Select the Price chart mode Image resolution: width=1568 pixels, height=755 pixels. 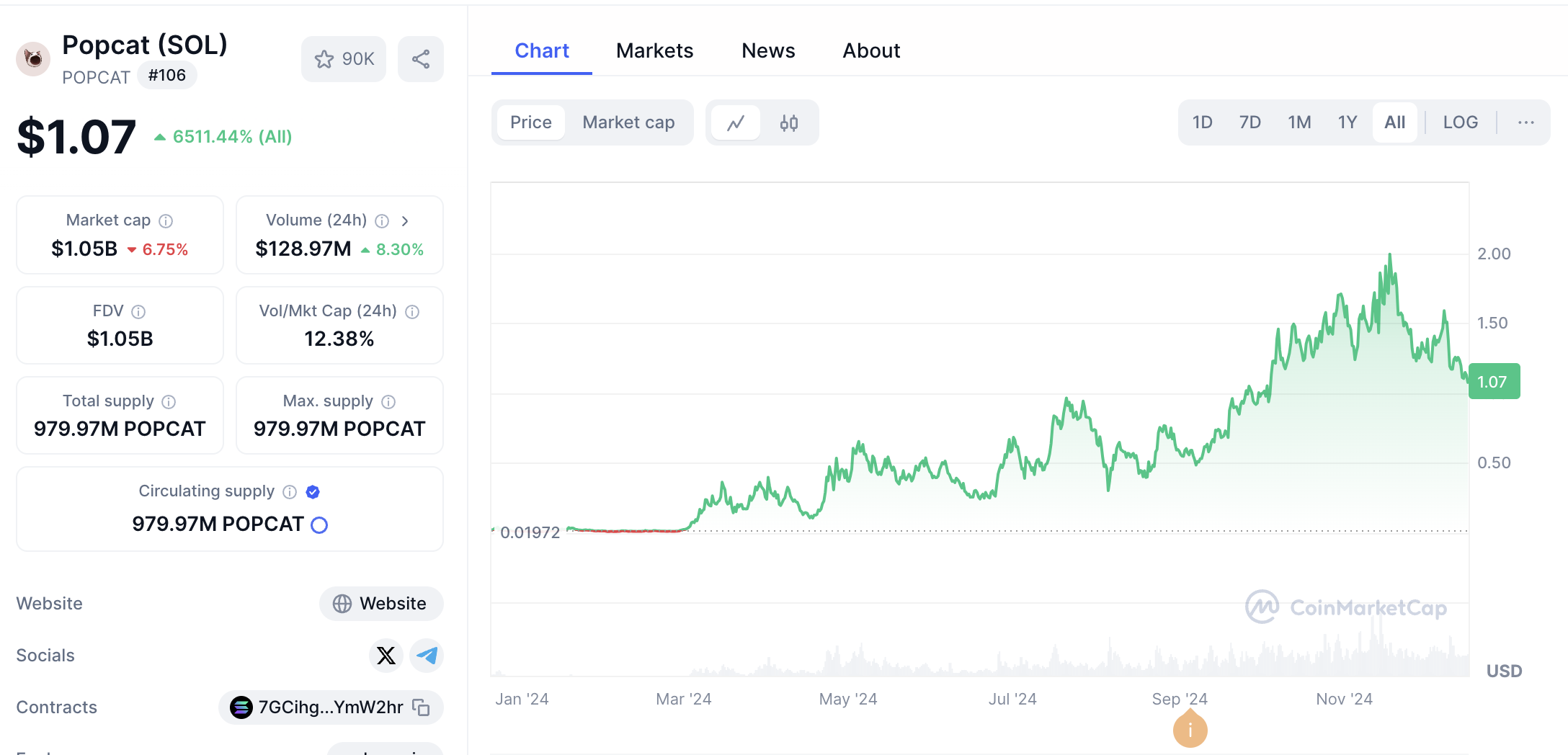531,122
